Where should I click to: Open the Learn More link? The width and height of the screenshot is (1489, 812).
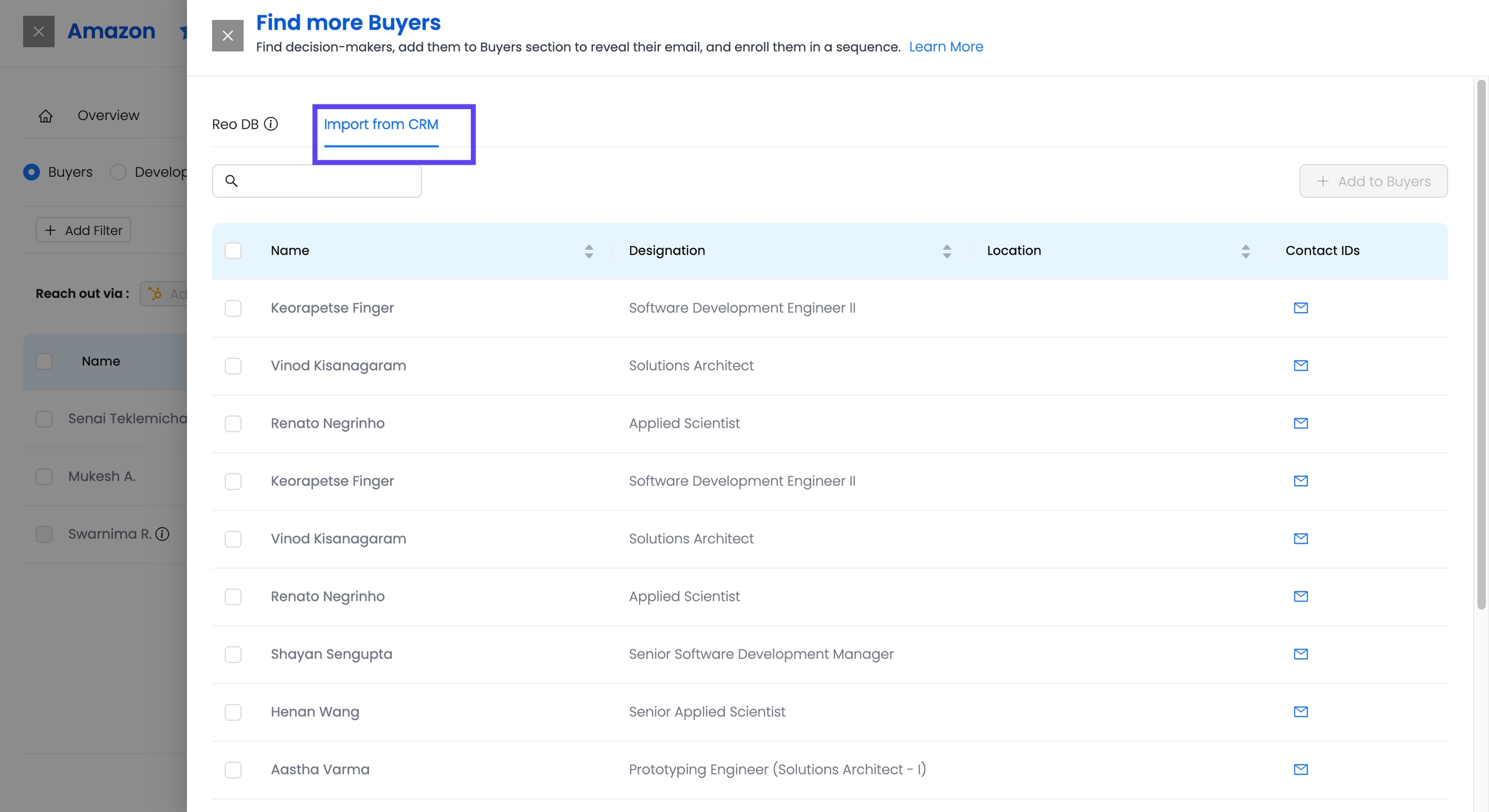coord(945,47)
